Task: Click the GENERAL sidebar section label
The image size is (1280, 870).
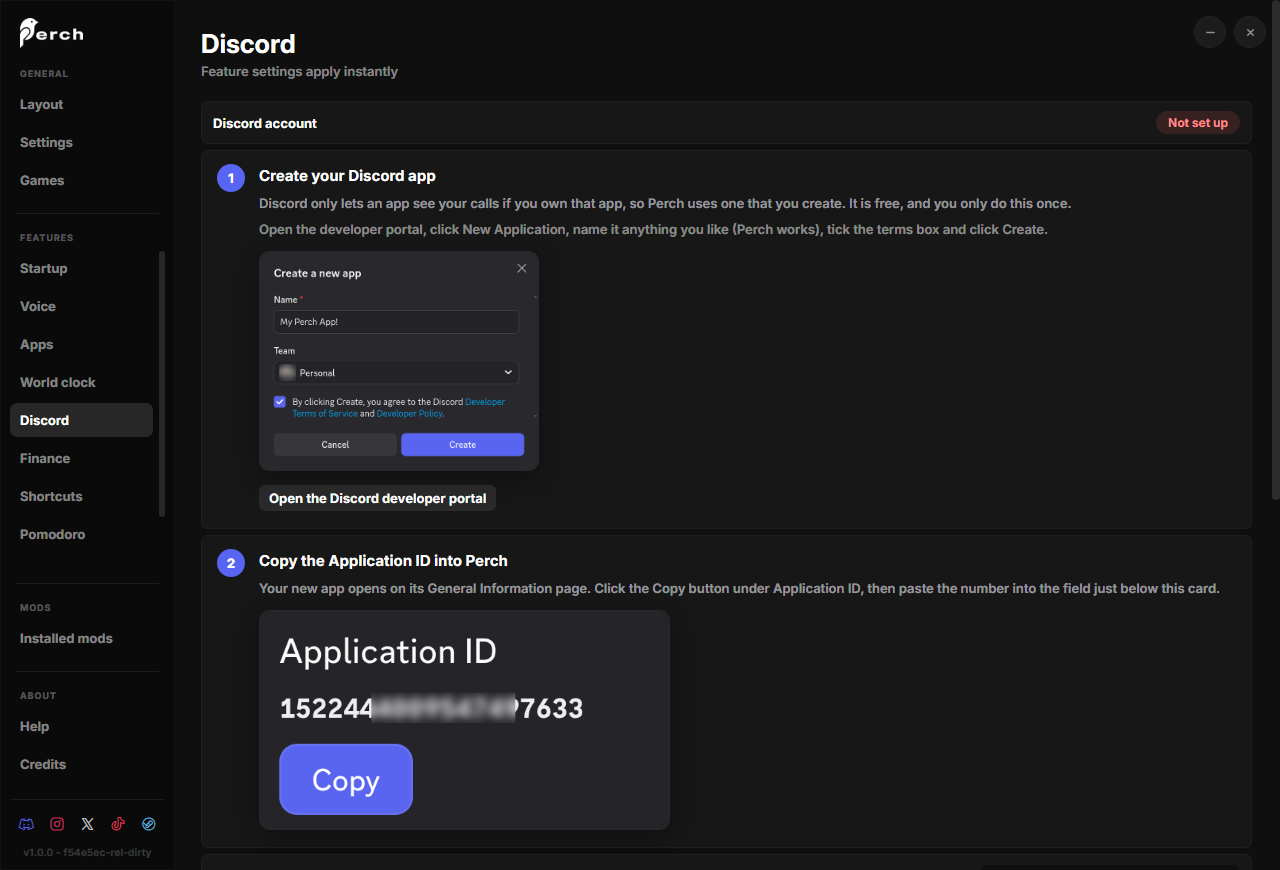Action: click(44, 74)
